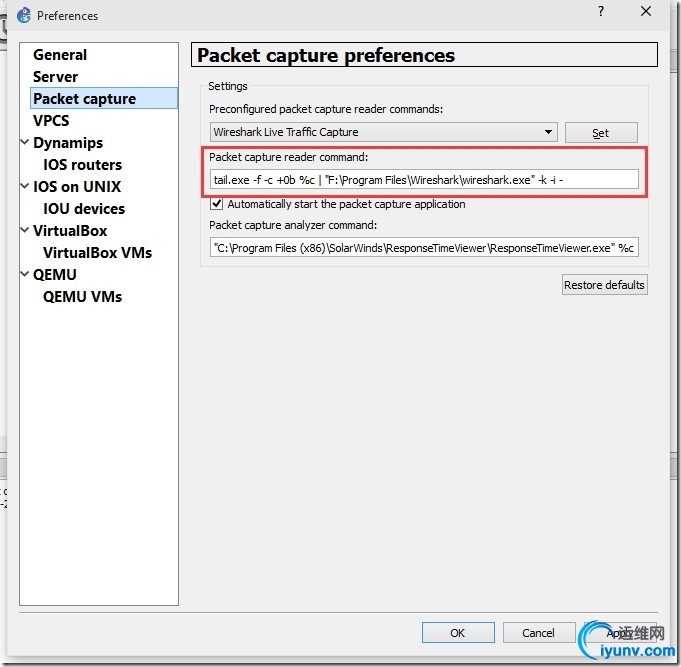Collapse the Dynamips tree section
The width and height of the screenshot is (681, 667).
pos(25,142)
